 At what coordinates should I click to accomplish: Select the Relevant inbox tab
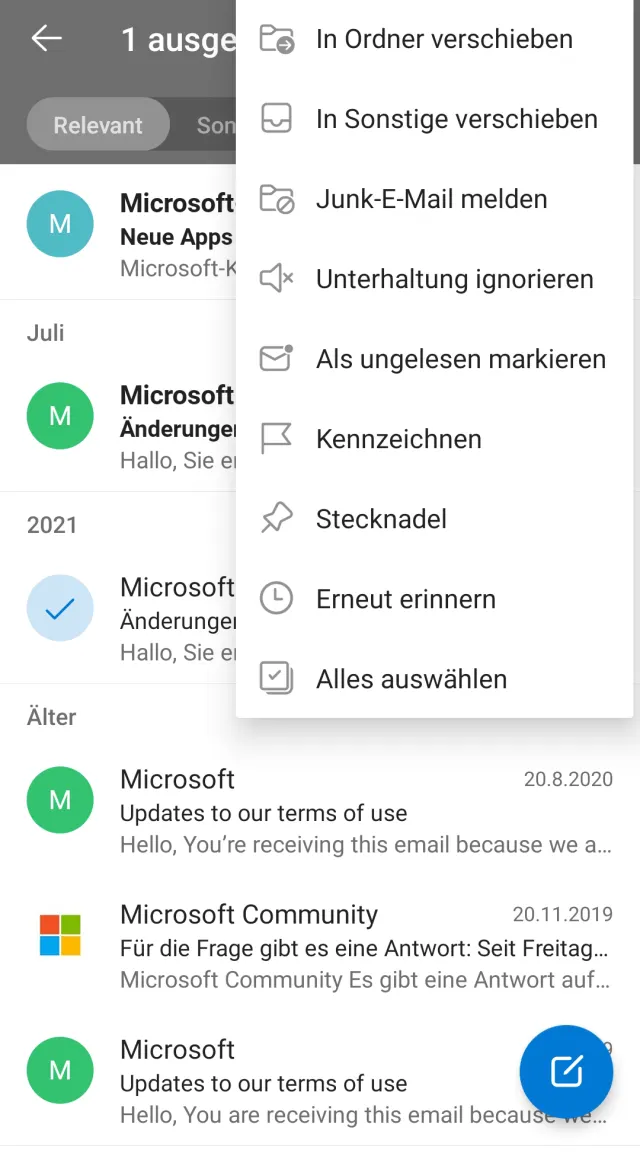(98, 125)
